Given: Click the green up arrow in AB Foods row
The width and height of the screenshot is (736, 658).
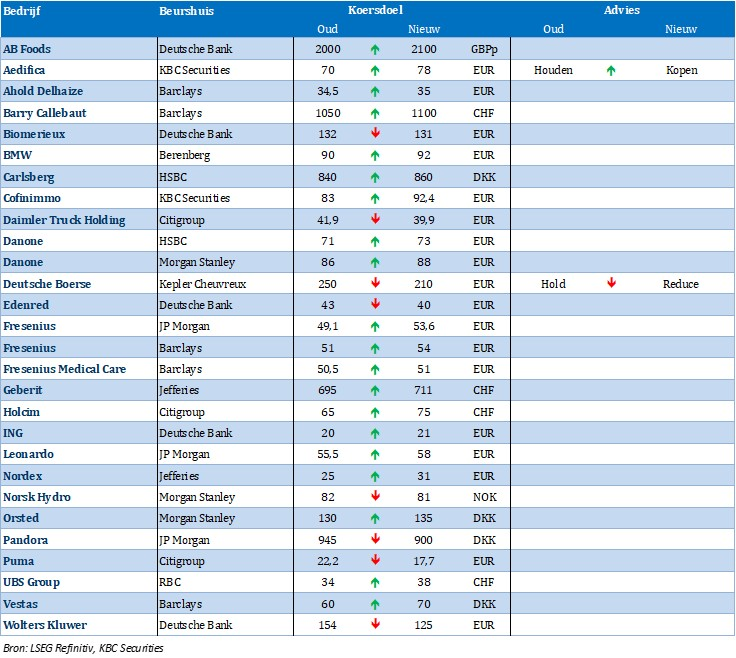Looking at the screenshot, I should tap(374, 49).
